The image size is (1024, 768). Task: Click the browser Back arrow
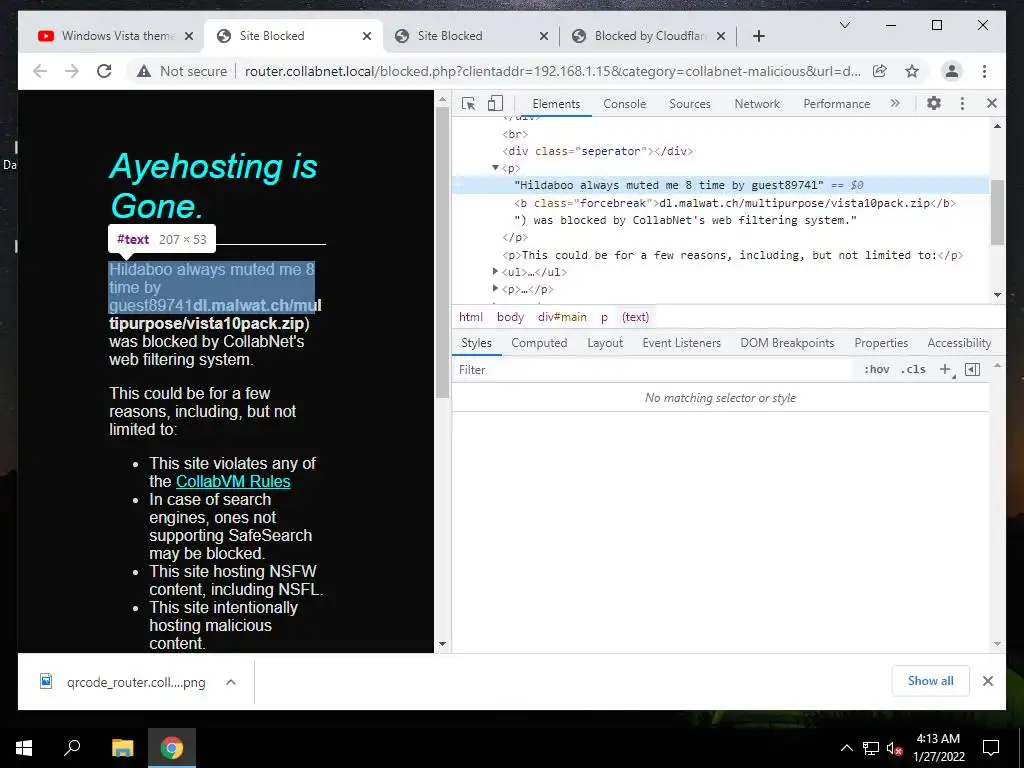(40, 71)
